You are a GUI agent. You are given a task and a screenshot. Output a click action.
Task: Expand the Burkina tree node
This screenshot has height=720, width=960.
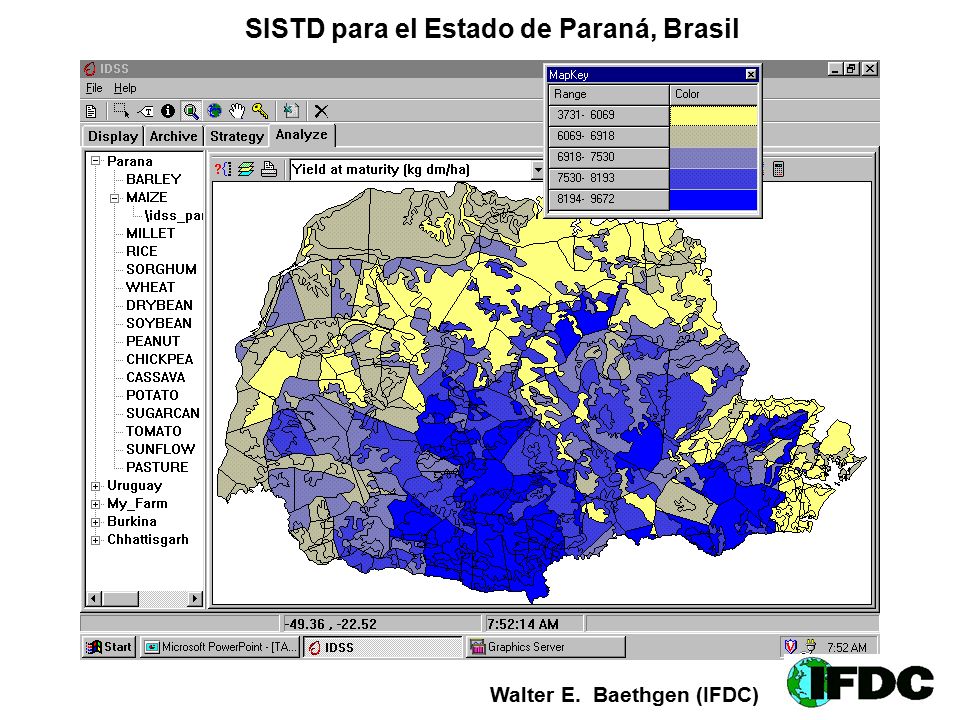point(96,522)
